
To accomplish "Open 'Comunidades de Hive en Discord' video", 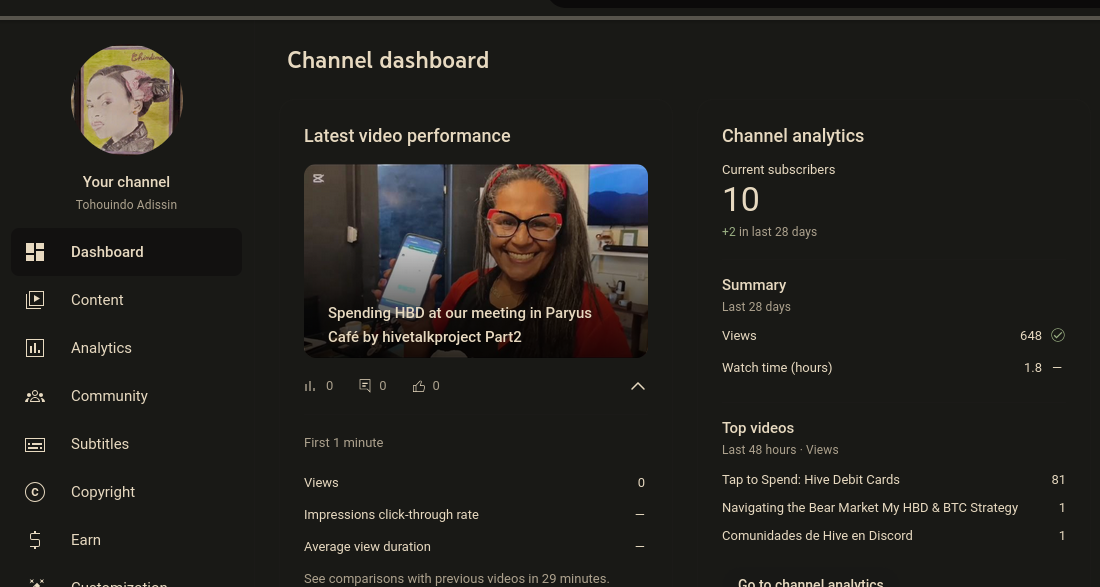I will (x=817, y=536).
